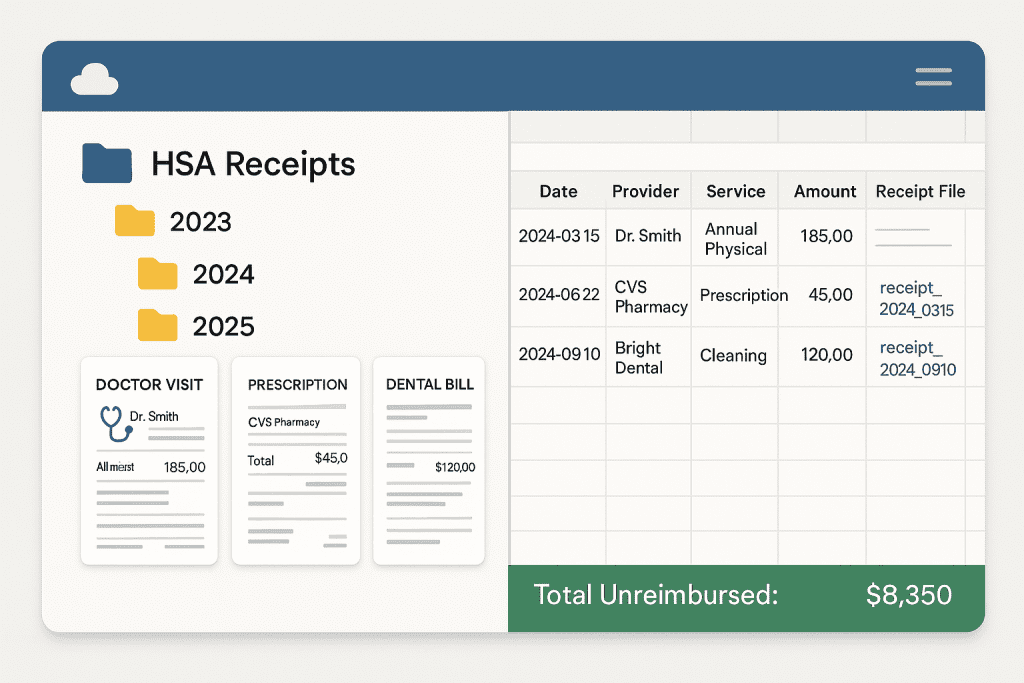This screenshot has height=683, width=1024.
Task: Select the Bright Dental Cleaning row
Action: point(700,357)
